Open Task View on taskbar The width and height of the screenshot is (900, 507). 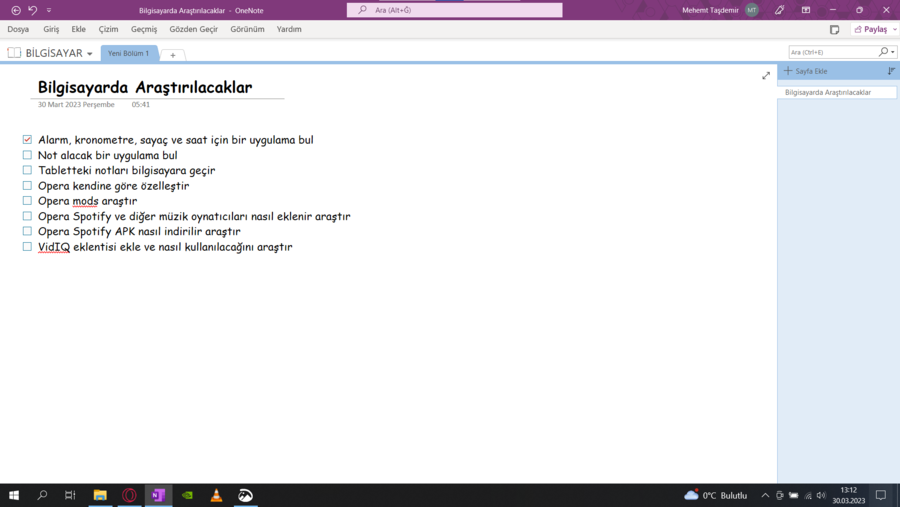click(x=70, y=495)
